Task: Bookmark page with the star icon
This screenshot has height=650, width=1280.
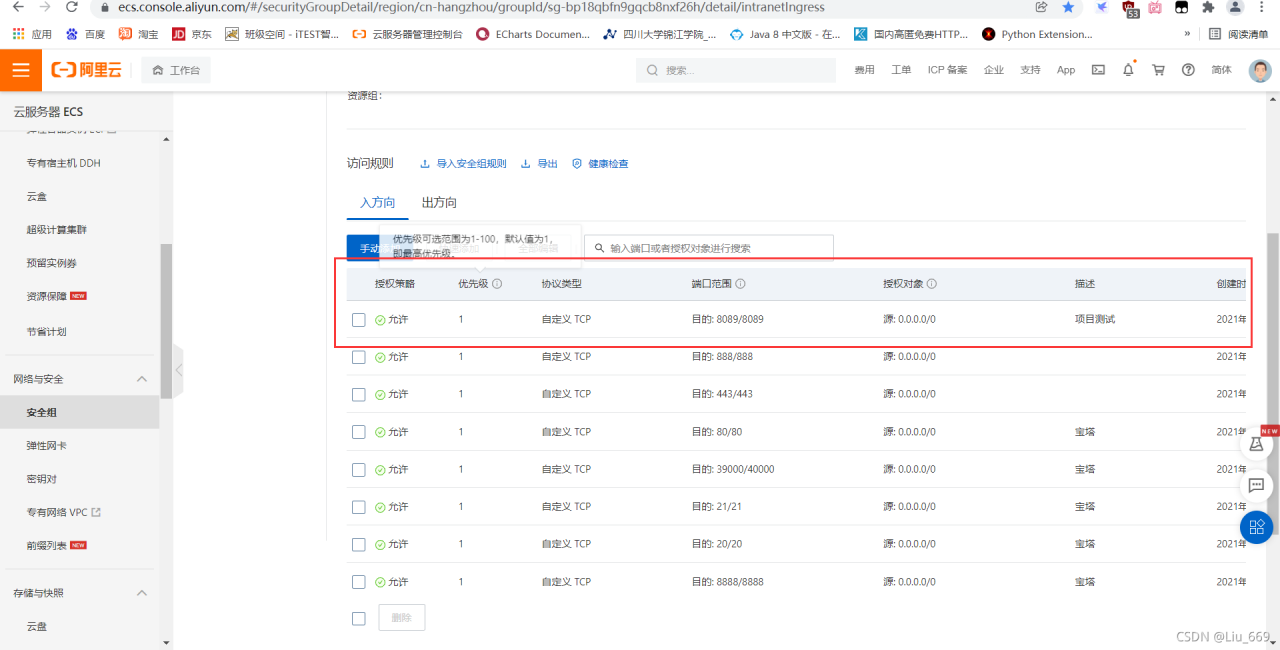Action: click(1068, 7)
